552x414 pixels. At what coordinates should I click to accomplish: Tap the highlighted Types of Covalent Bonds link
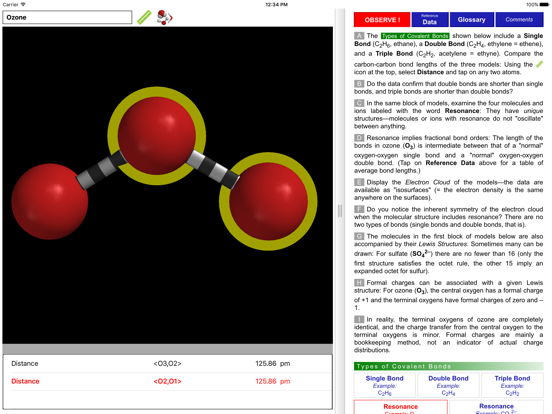pyautogui.click(x=415, y=36)
